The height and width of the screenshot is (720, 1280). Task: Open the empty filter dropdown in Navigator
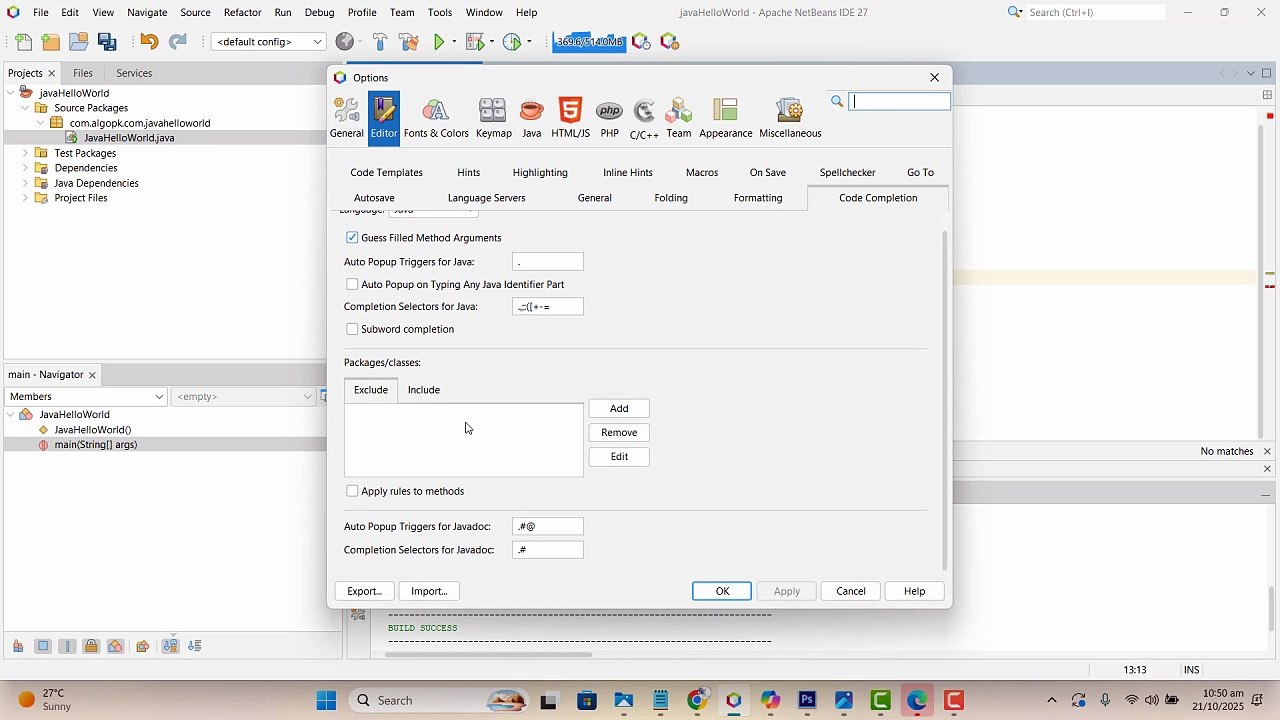244,397
